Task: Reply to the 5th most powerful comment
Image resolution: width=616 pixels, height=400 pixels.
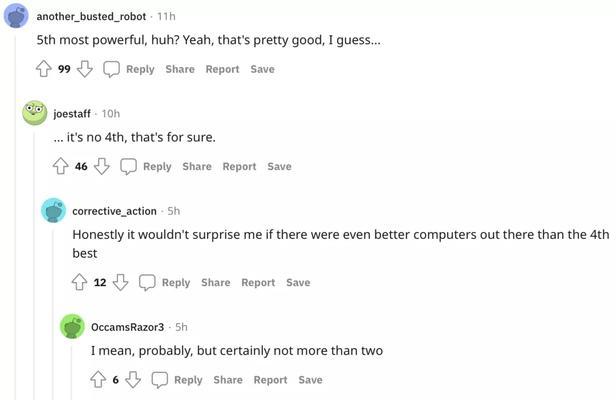Action: 140,69
